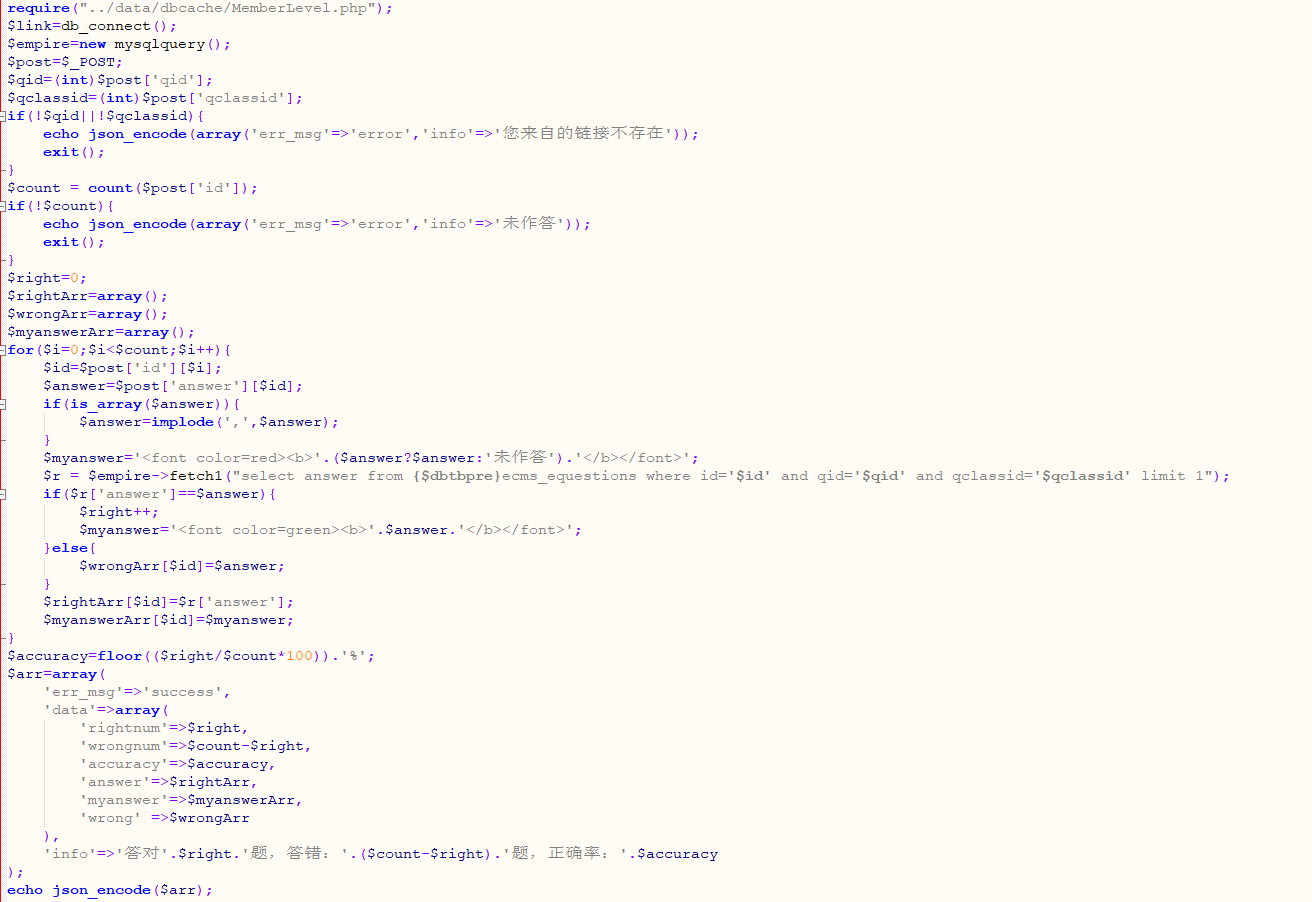
Task: Collapse the for($i=0;$i<$count;$i++) loop block
Action: coord(3,350)
